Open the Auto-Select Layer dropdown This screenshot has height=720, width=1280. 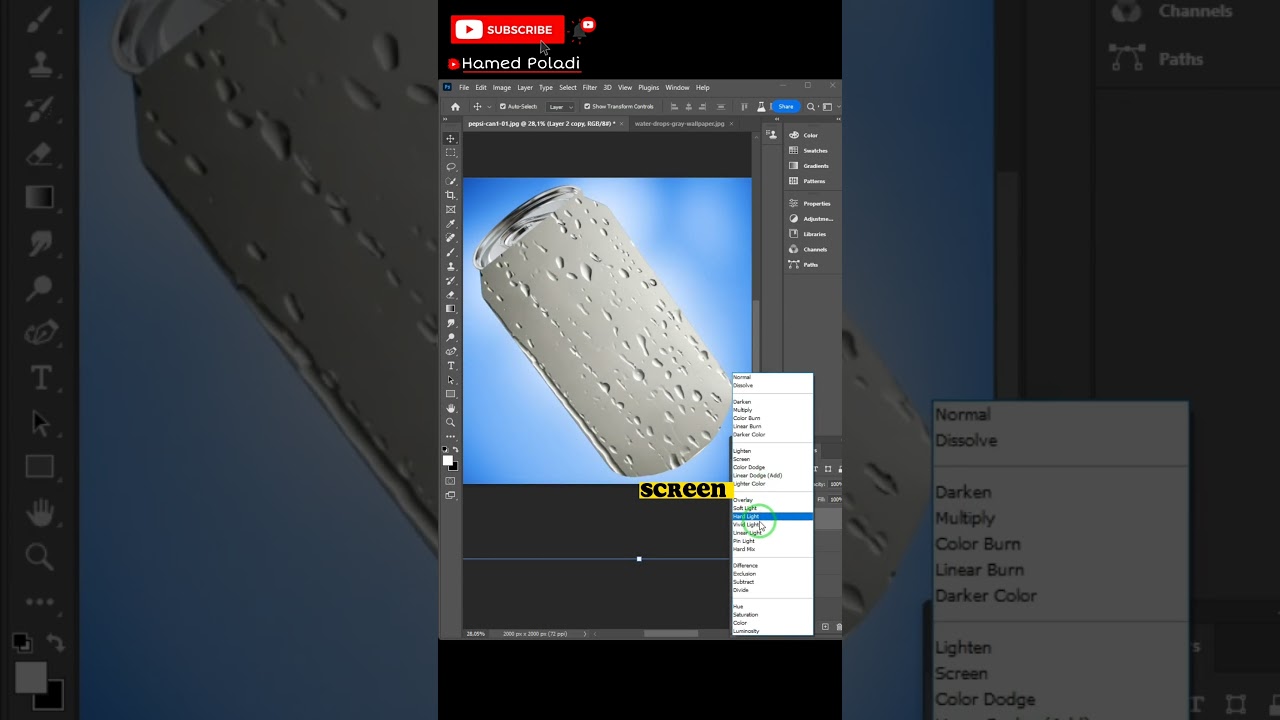click(x=561, y=106)
